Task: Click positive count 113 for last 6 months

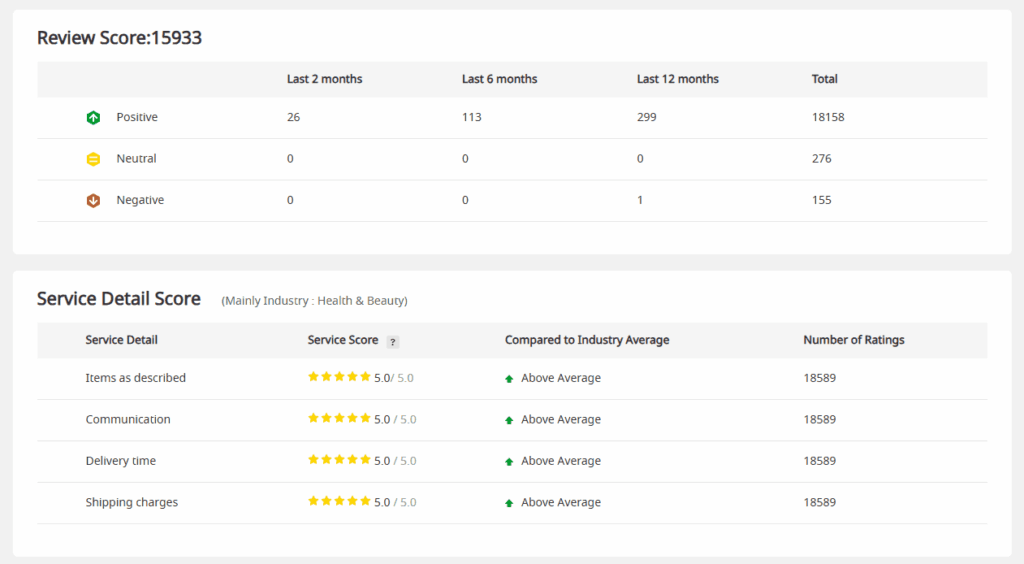Action: (472, 117)
